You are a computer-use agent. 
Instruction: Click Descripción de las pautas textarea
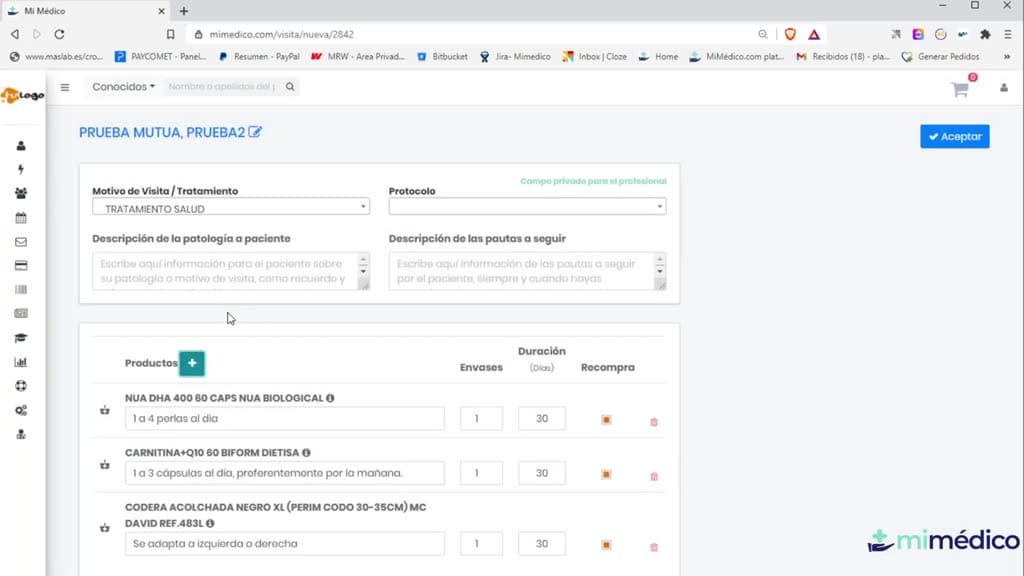(x=527, y=271)
